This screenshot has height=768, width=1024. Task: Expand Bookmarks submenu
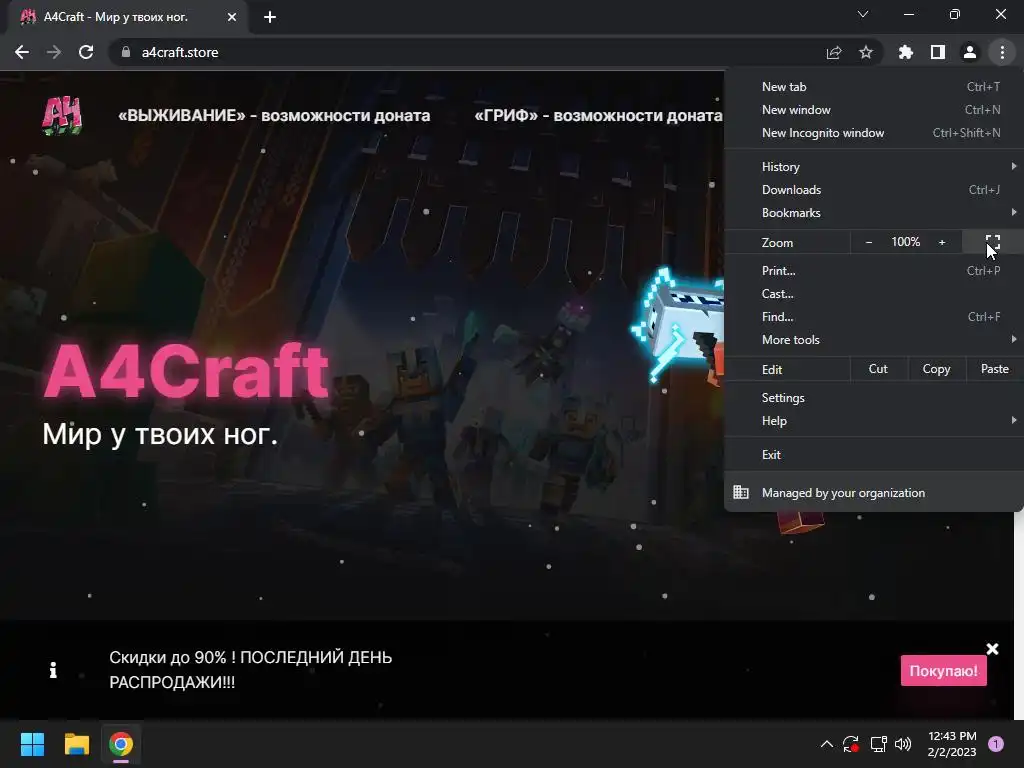pos(874,213)
